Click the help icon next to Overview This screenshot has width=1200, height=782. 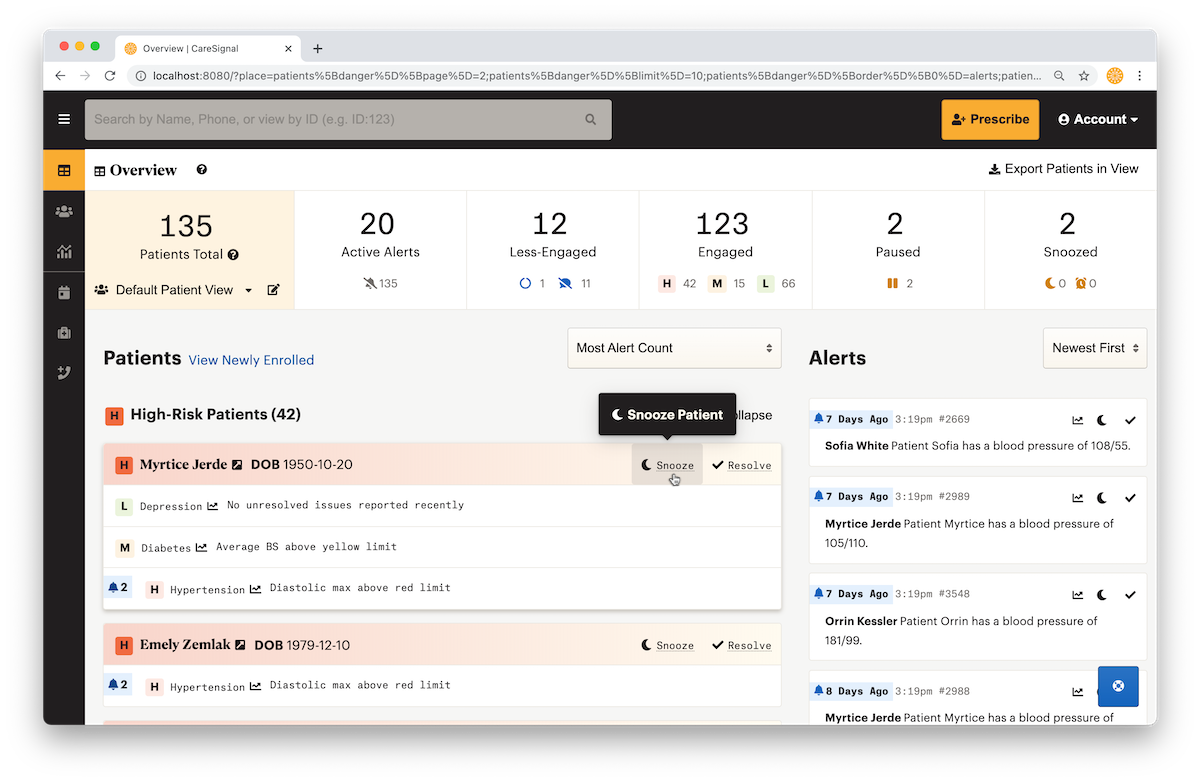[x=202, y=170]
